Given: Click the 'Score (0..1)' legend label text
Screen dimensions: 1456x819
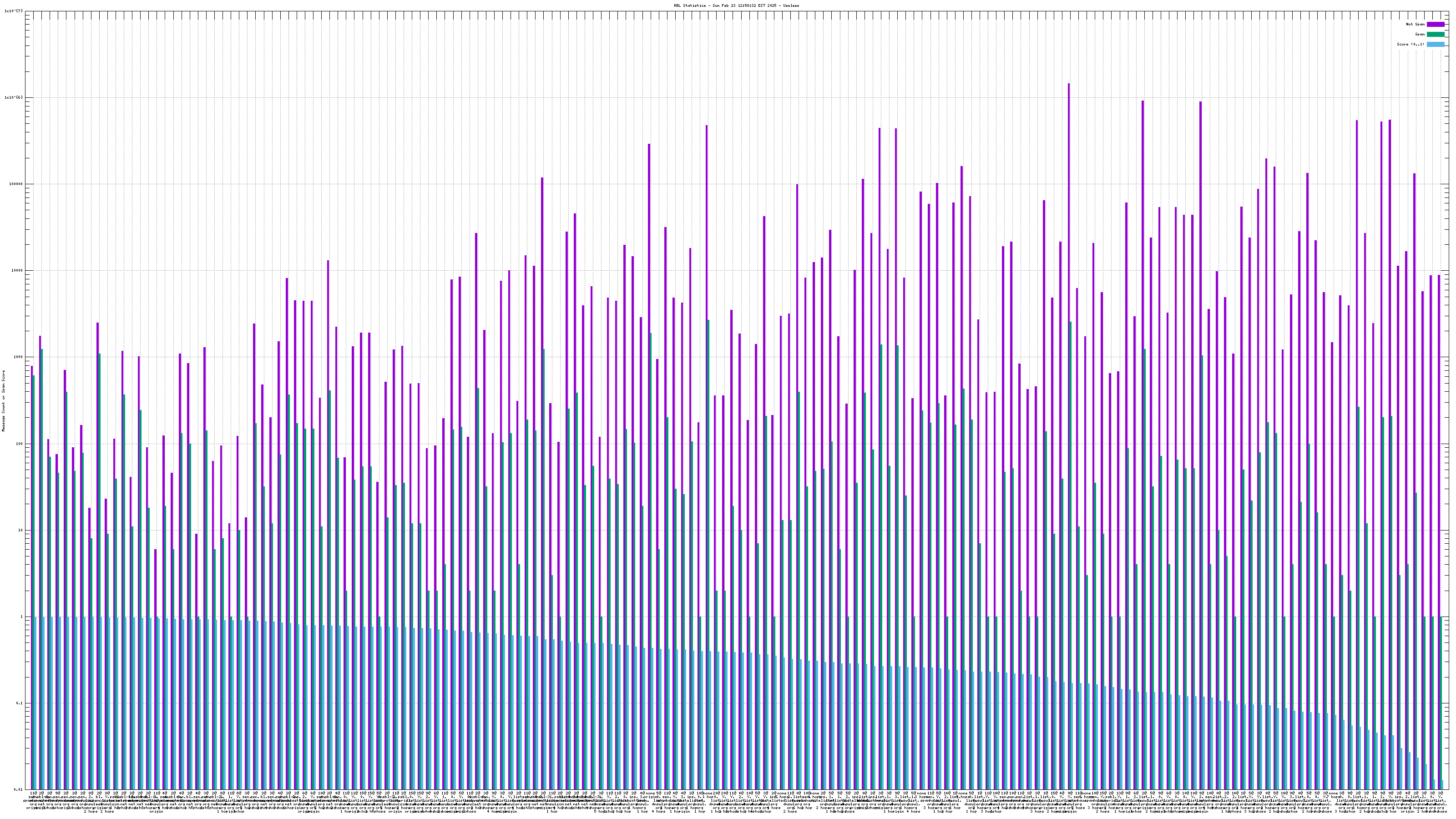Looking at the screenshot, I should (1410, 44).
